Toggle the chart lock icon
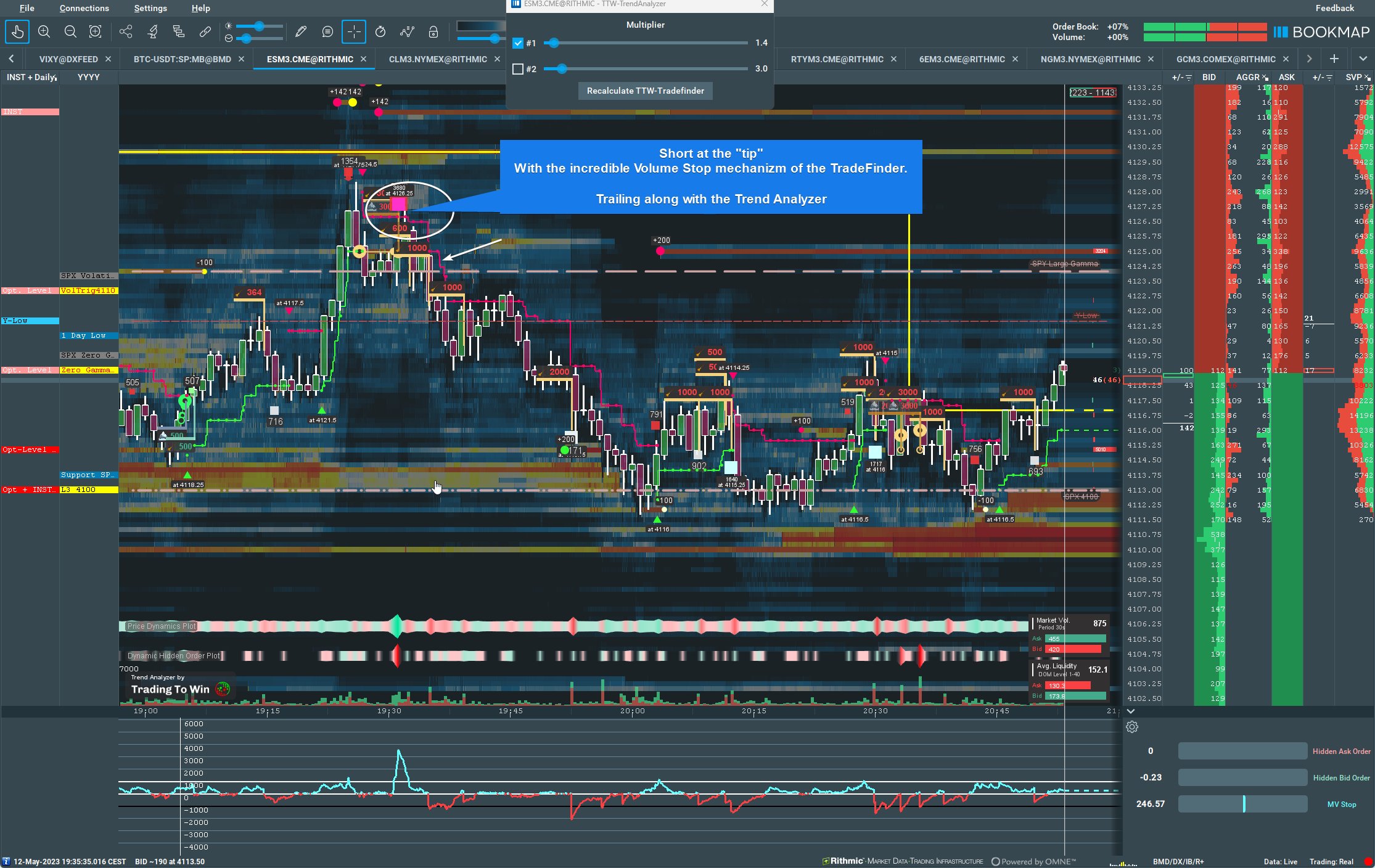The height and width of the screenshot is (868, 1375). pos(433,31)
